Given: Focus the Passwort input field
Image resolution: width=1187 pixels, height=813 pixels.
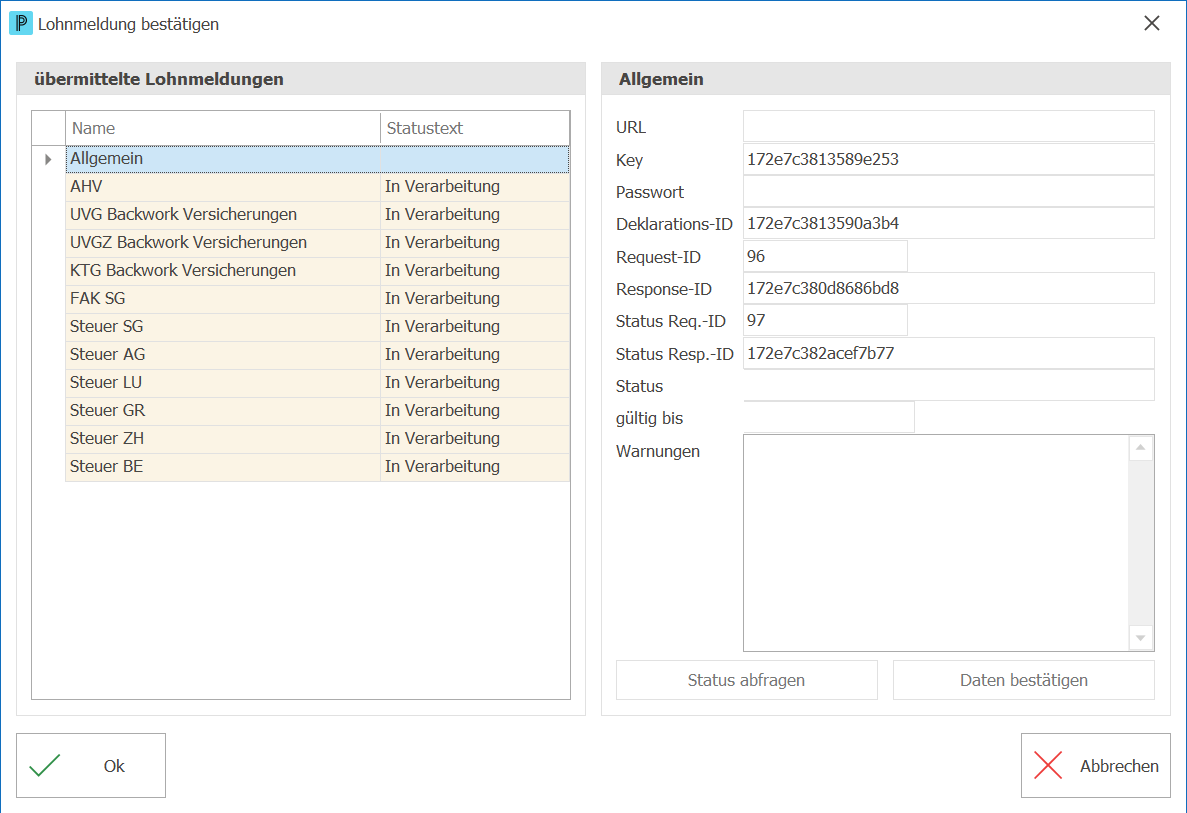Looking at the screenshot, I should click(x=949, y=192).
